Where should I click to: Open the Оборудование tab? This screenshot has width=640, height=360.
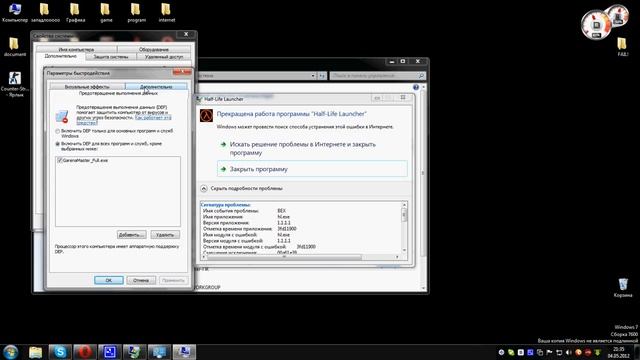point(154,49)
